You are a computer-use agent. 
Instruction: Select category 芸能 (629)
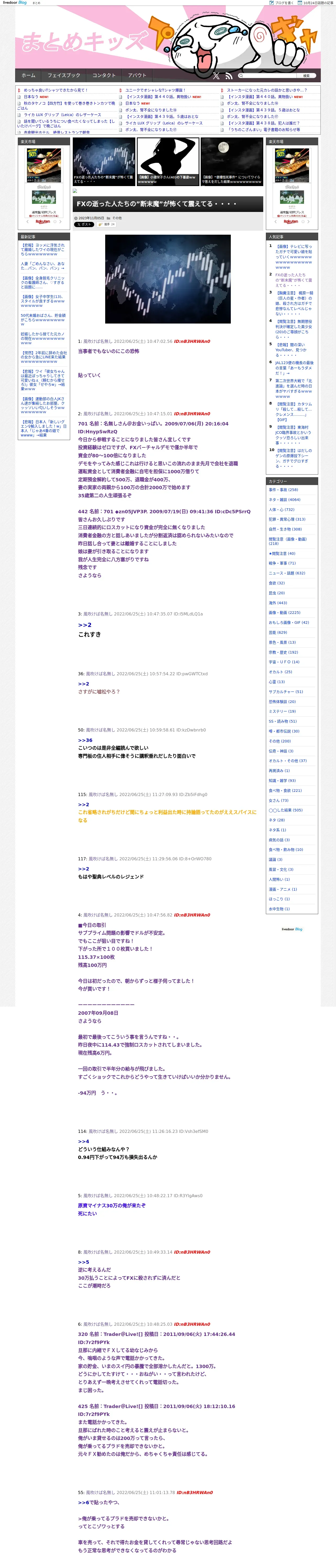pyautogui.click(x=278, y=632)
